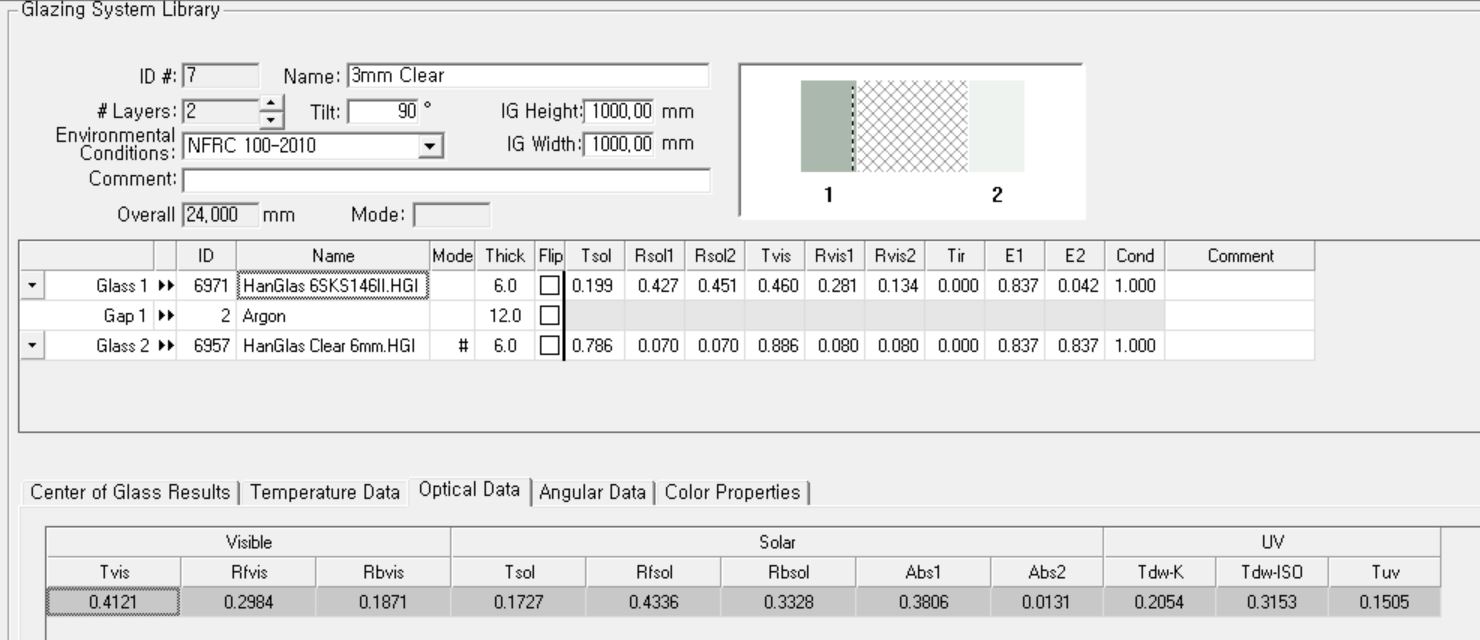Show the Angular Data tab

pos(592,492)
